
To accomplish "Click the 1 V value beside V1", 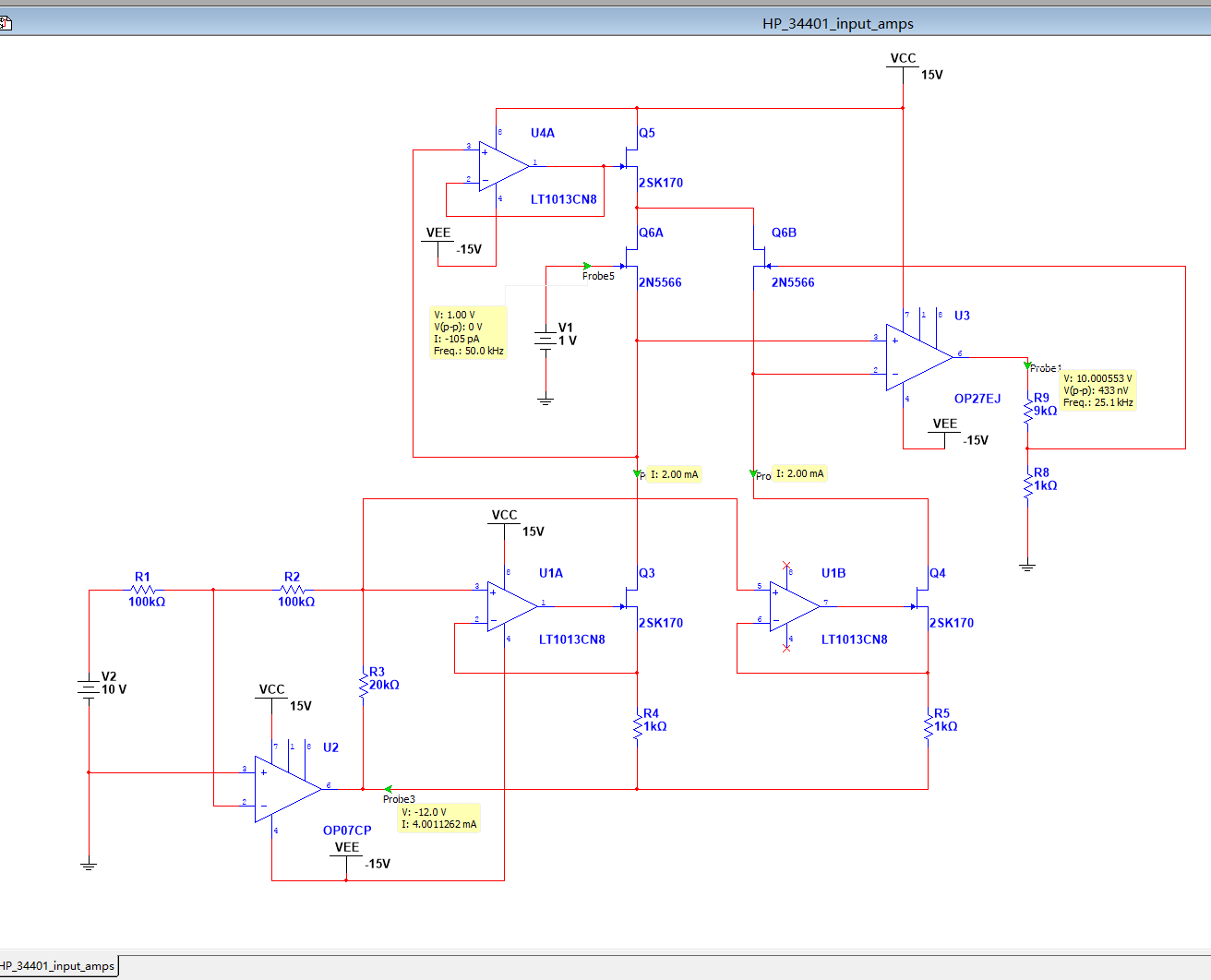I will coord(568,341).
